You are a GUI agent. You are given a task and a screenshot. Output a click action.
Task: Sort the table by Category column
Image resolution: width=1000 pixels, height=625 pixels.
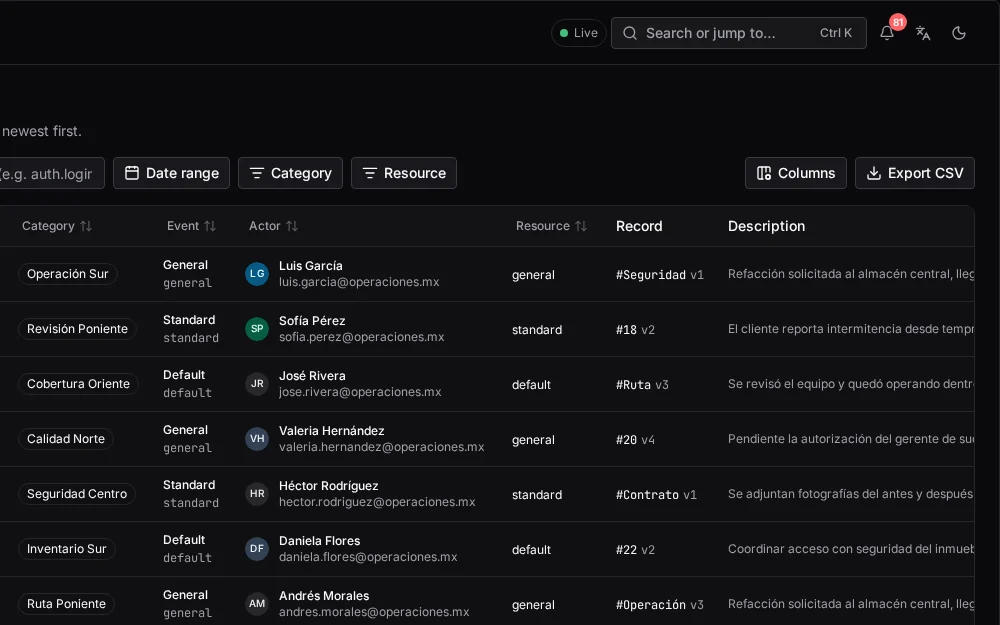(x=57, y=226)
